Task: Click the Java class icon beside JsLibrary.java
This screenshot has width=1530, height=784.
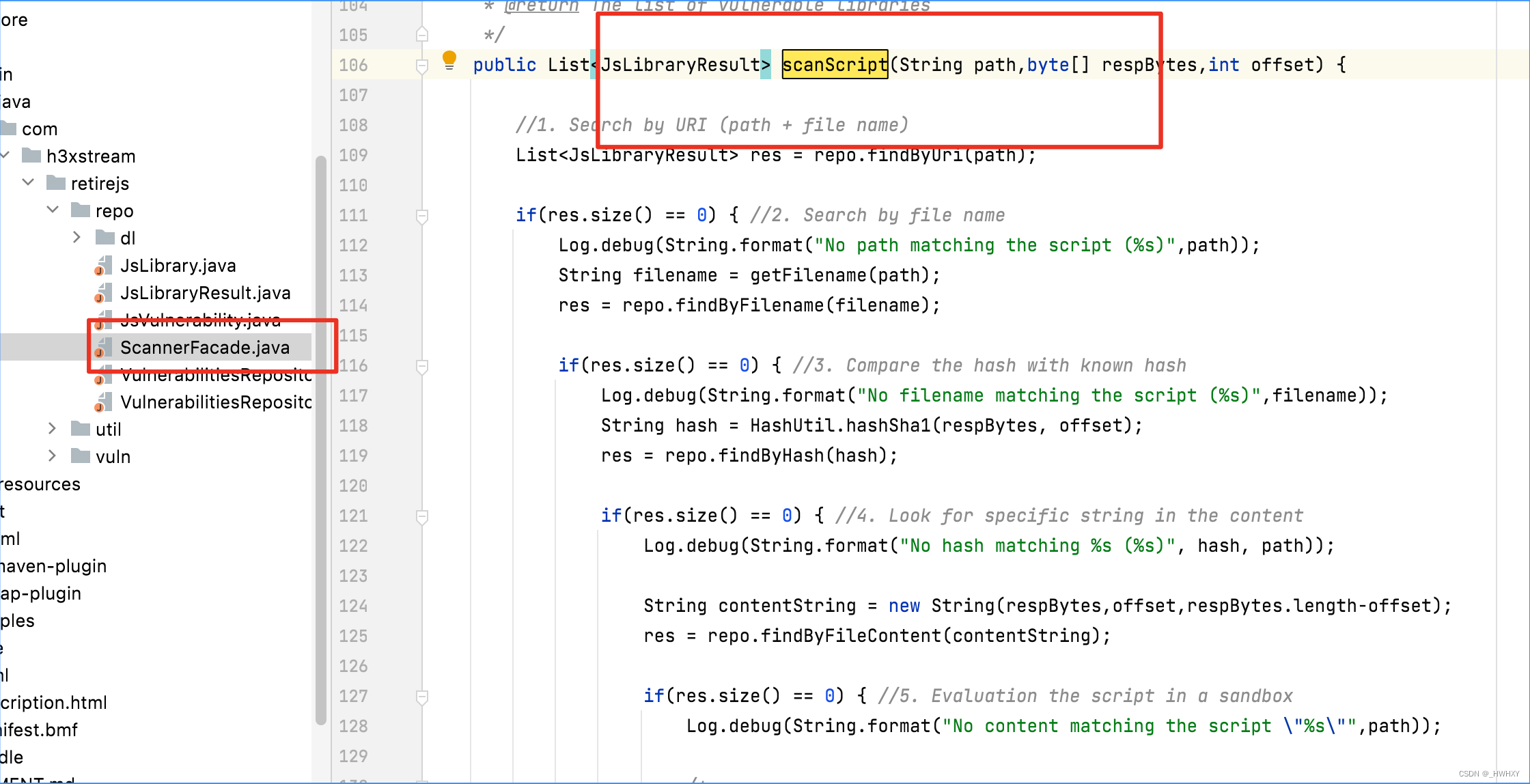Action: point(104,265)
